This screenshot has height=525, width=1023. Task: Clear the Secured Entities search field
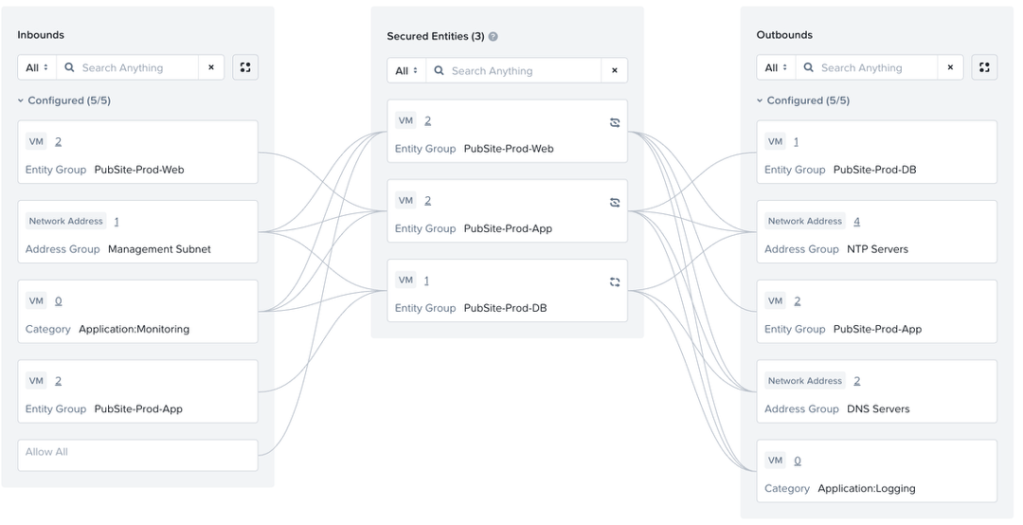coord(614,71)
